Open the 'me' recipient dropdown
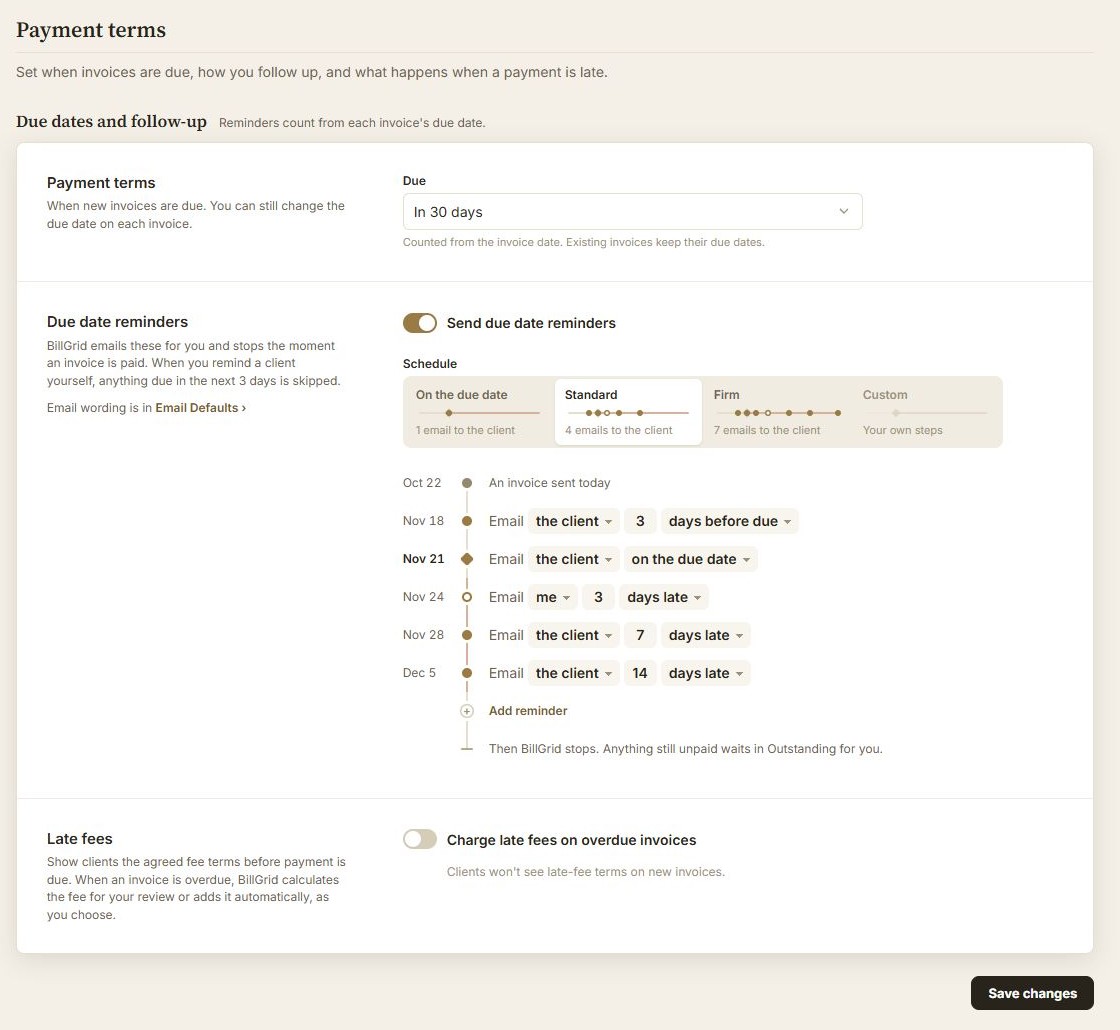Viewport: 1120px width, 1030px height. tap(553, 597)
